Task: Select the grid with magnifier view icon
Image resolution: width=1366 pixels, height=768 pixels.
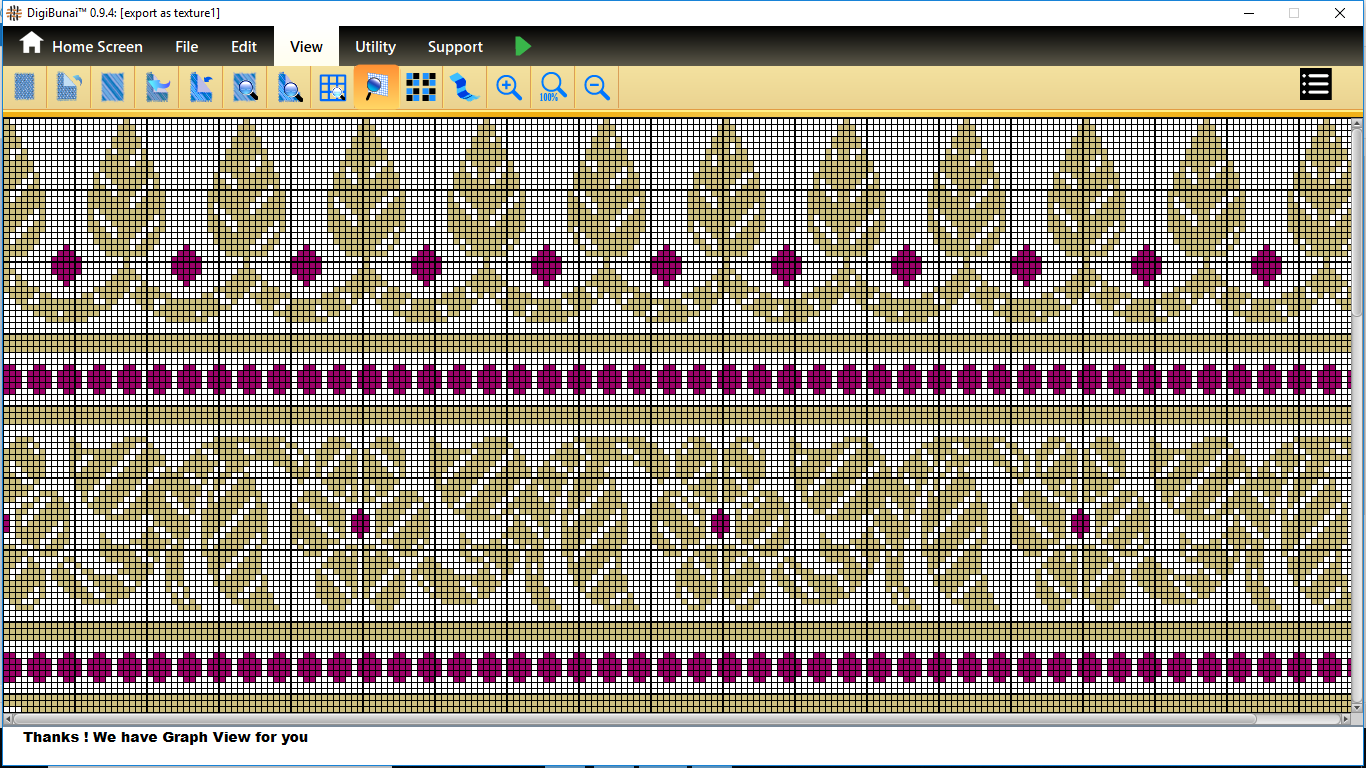Action: 333,88
